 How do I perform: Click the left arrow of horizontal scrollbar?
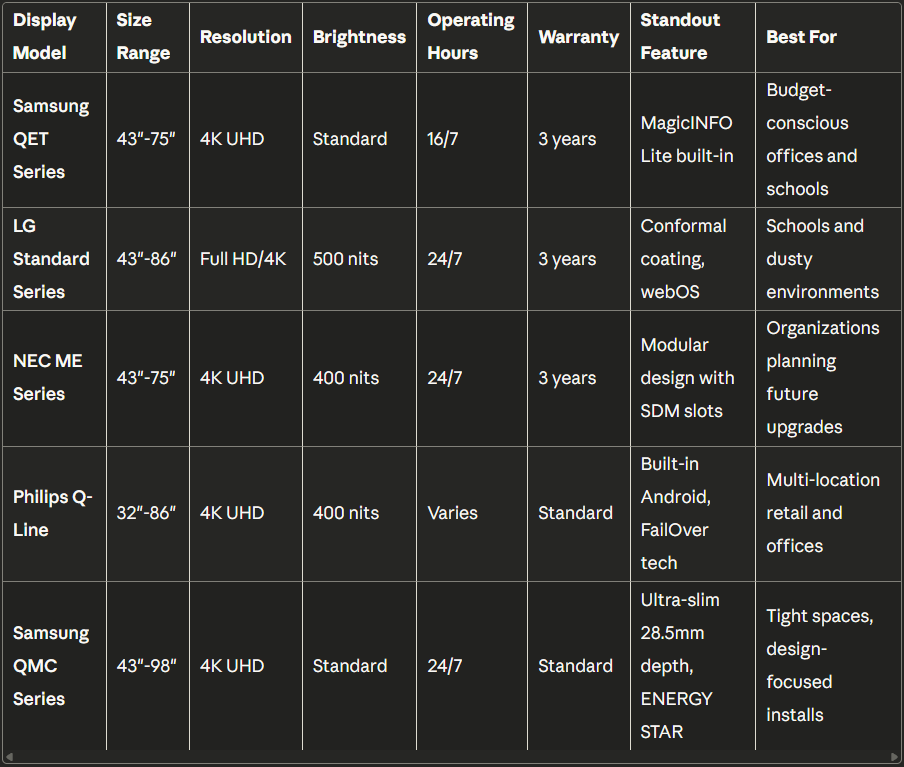point(8,758)
